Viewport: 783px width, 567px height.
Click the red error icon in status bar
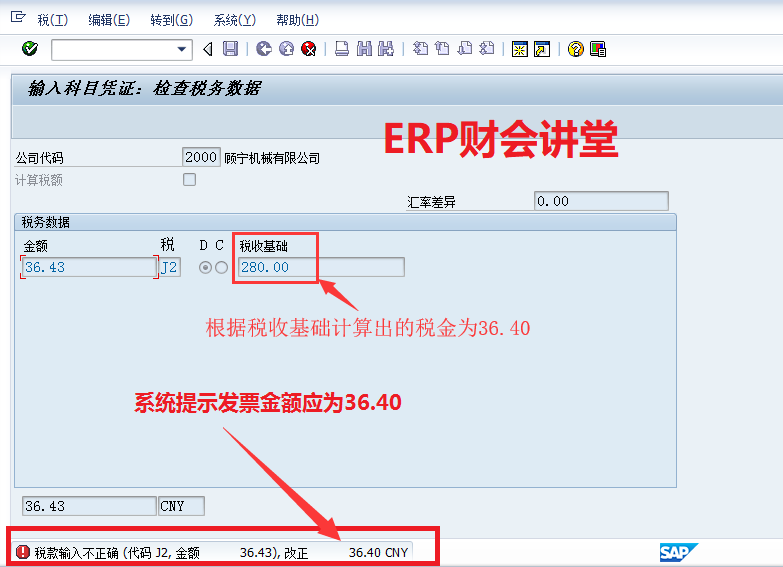tap(23, 552)
